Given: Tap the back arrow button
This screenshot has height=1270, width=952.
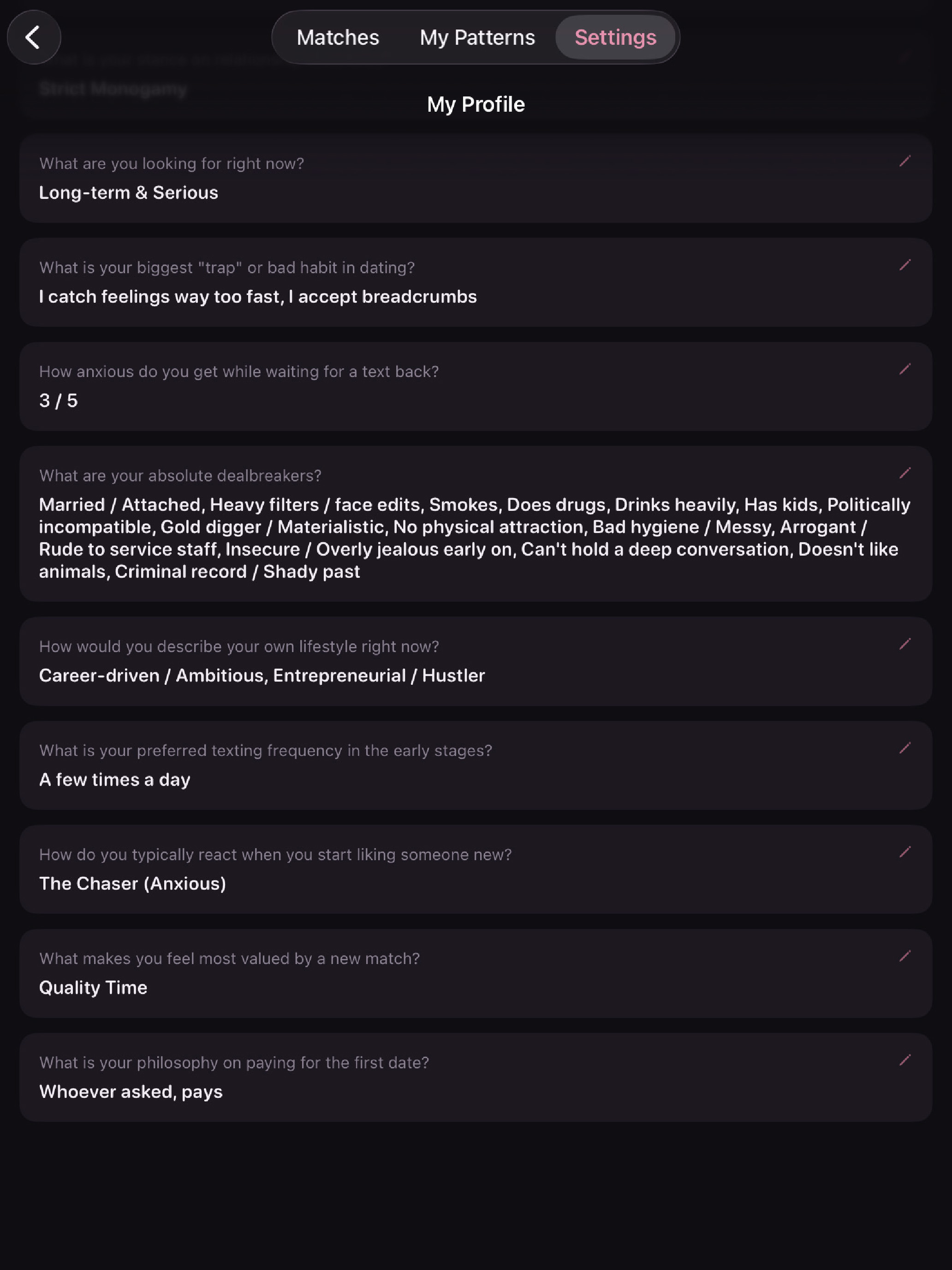Looking at the screenshot, I should click(33, 37).
